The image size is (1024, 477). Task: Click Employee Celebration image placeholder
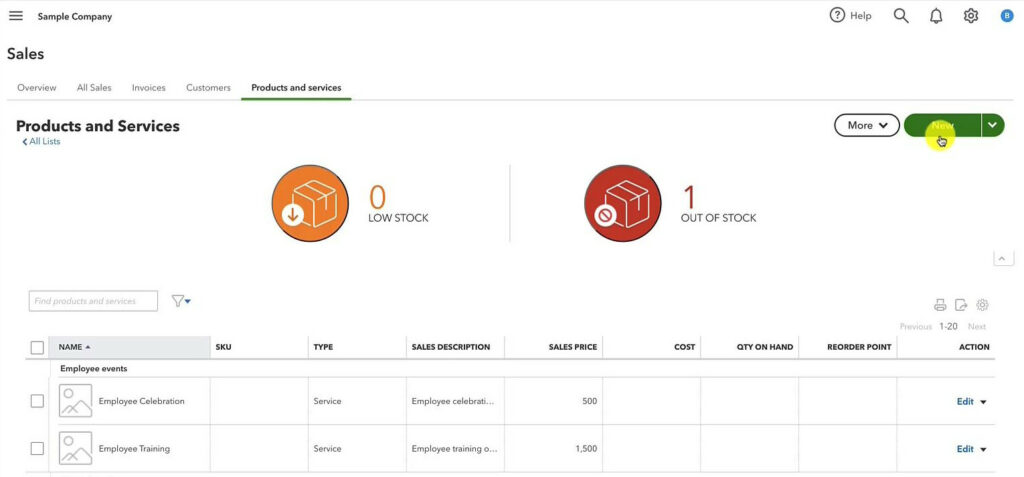click(75, 401)
